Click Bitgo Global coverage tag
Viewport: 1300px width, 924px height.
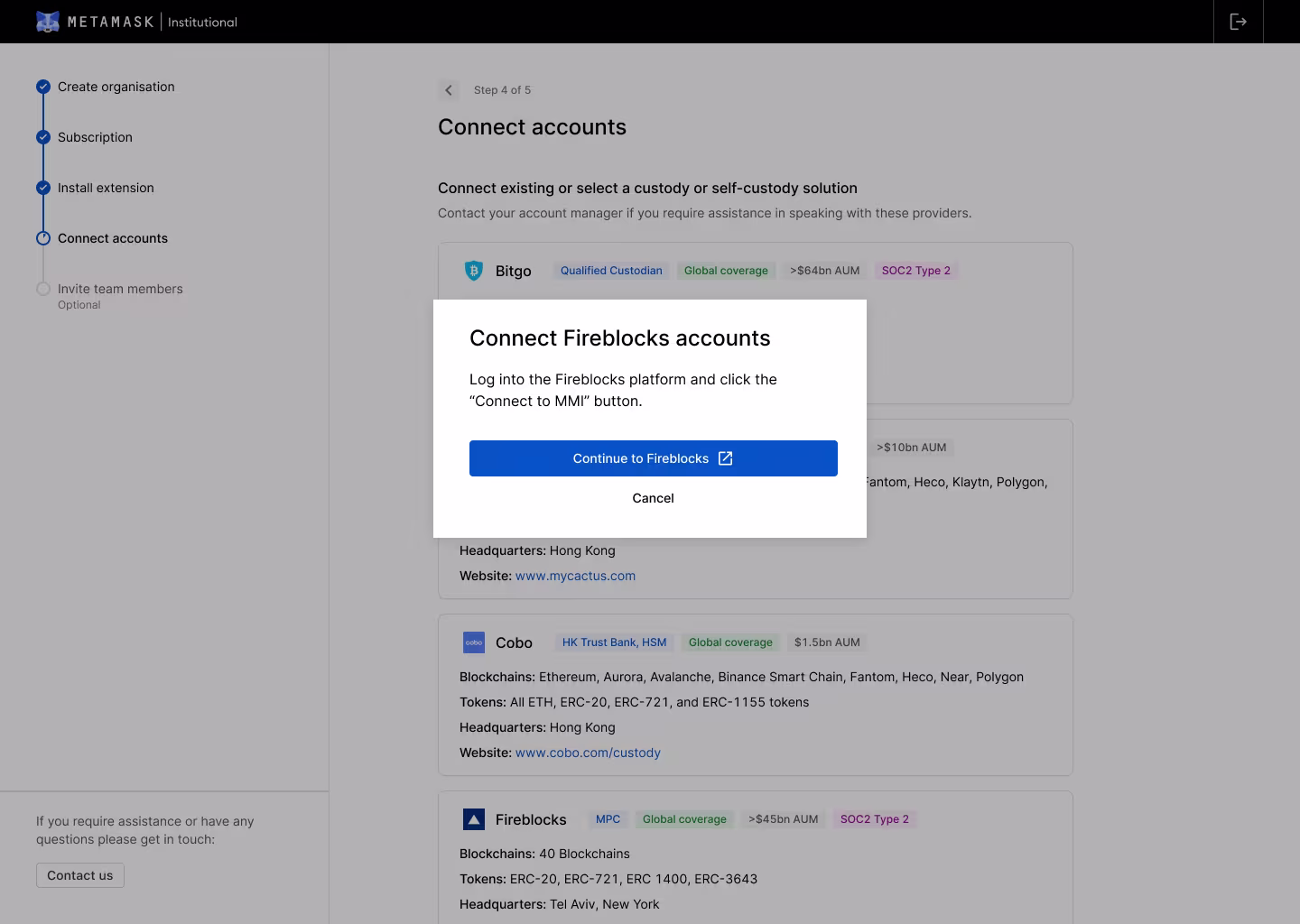726,271
